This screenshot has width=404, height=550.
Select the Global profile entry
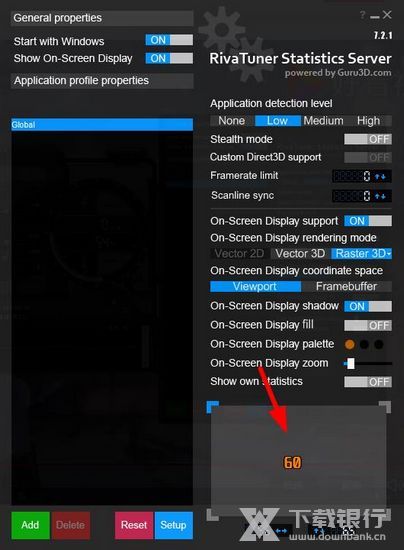[x=102, y=125]
